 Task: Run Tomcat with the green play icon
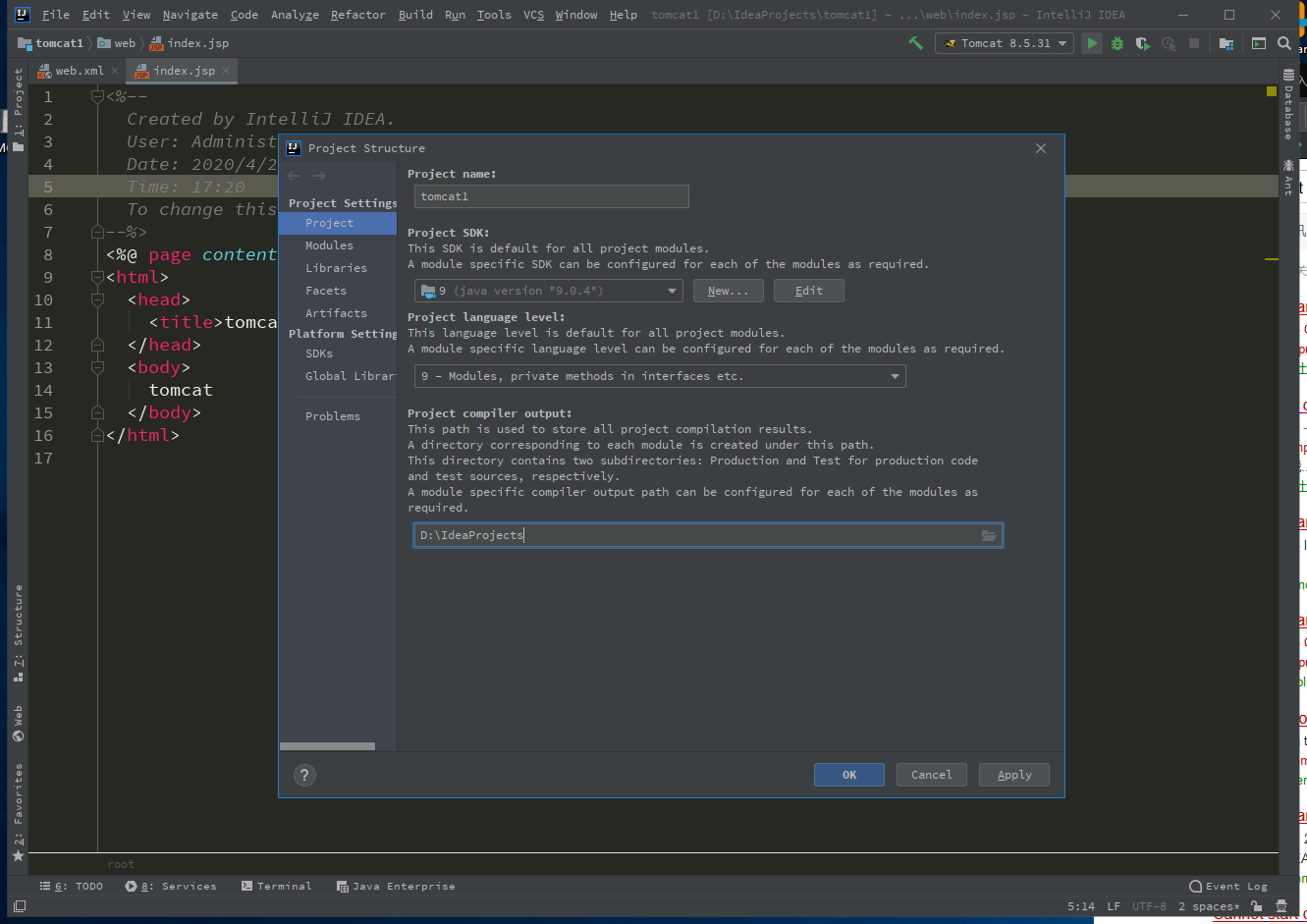pyautogui.click(x=1091, y=43)
